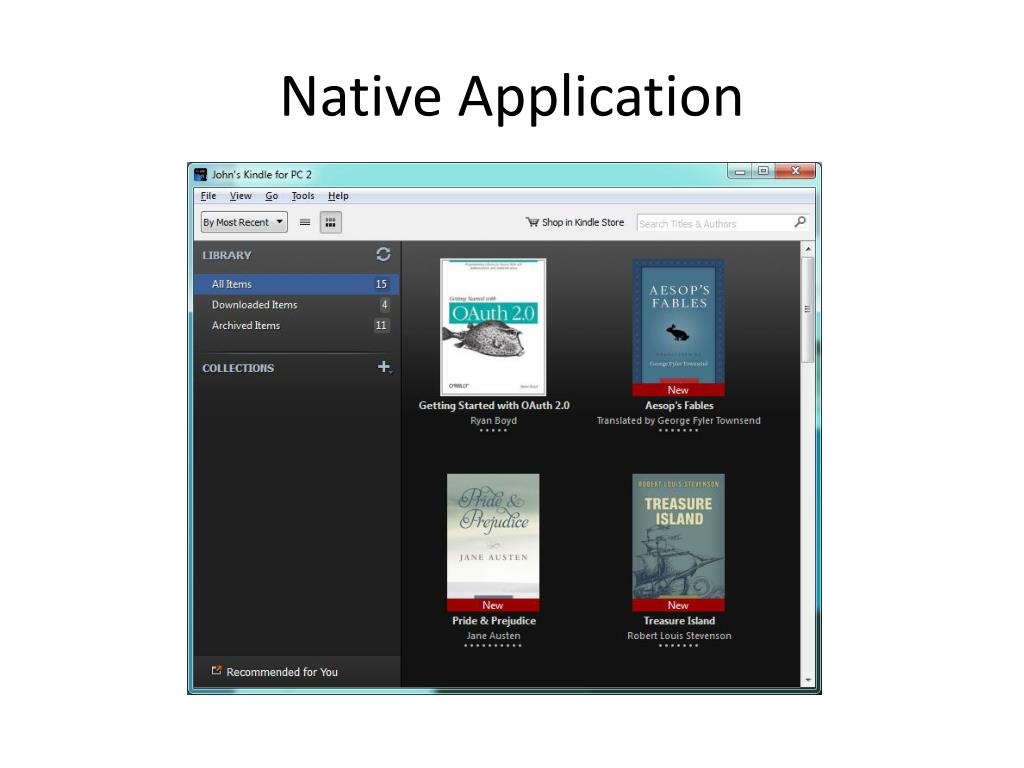The height and width of the screenshot is (768, 1024).
Task: Maximize the Kindle for PC window
Action: click(763, 171)
